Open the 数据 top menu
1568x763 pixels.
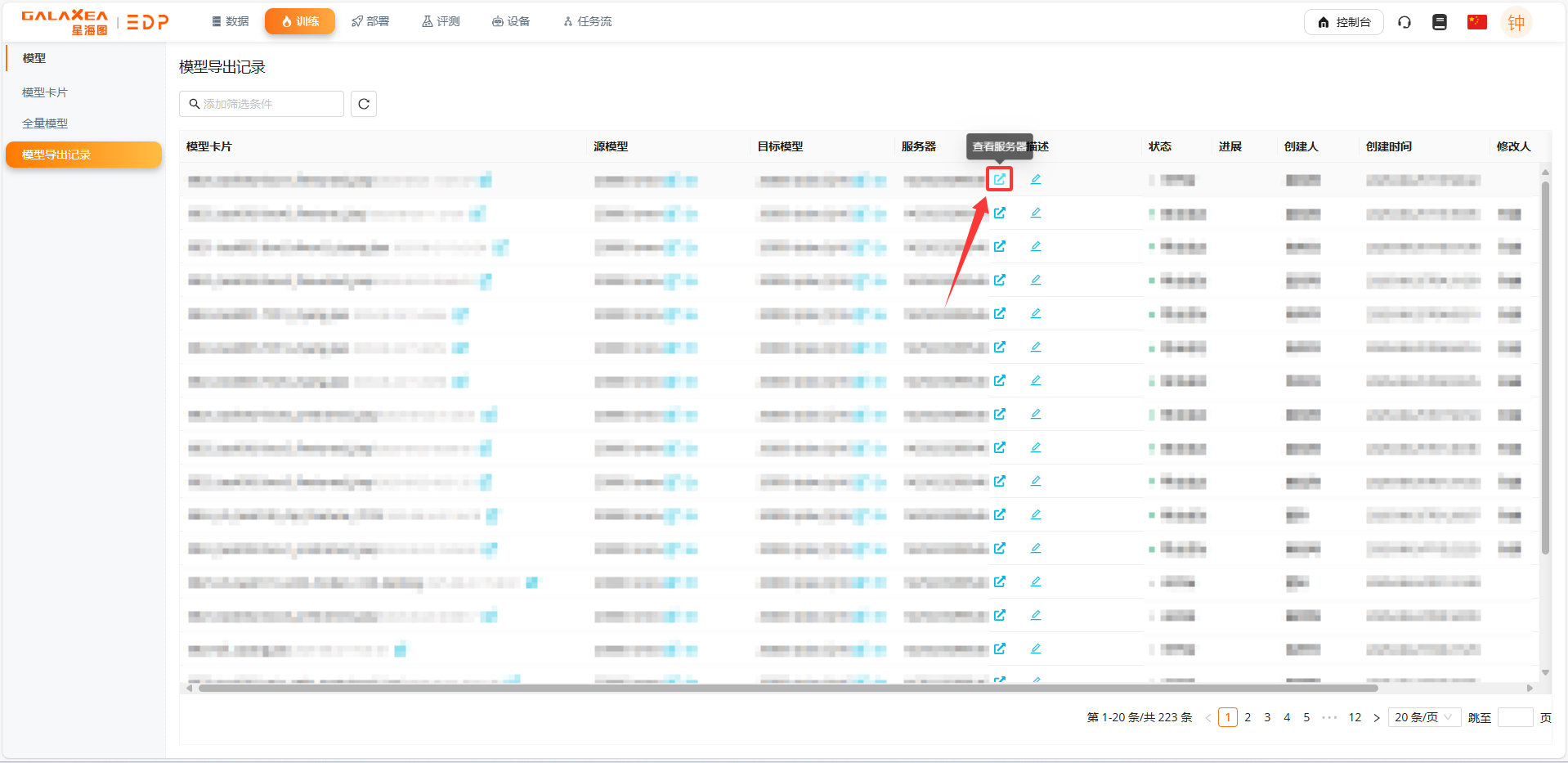pos(230,21)
